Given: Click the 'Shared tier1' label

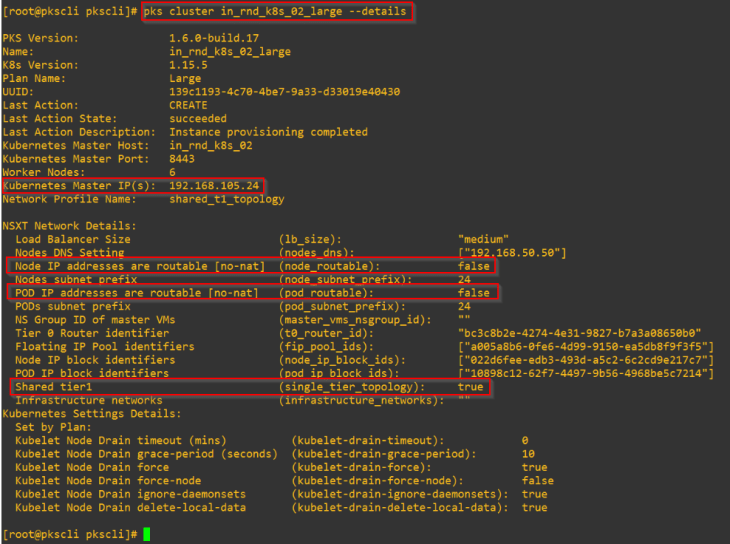Looking at the screenshot, I should [53, 387].
